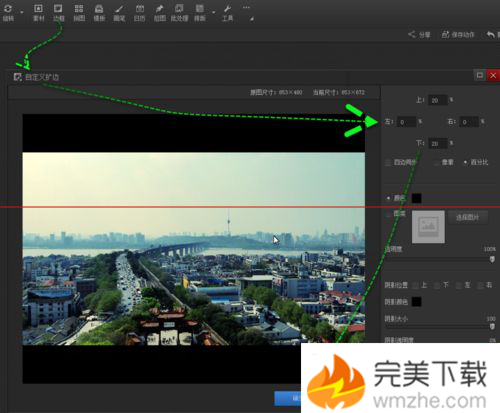Viewport: 500px width, 413px height.
Task: Click the 右 right border value field
Action: point(469,122)
